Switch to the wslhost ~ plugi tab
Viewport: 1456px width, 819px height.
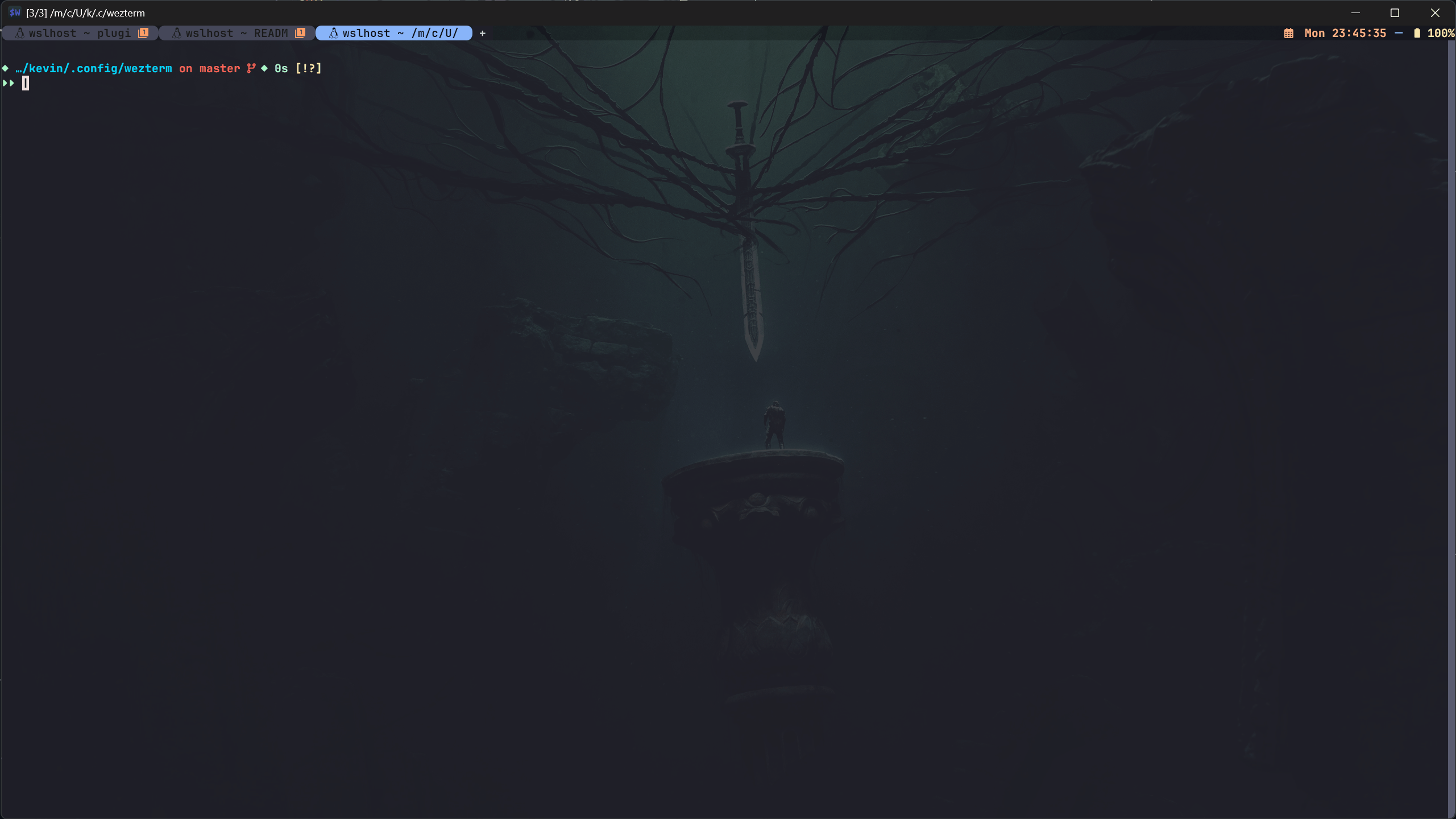[80, 33]
